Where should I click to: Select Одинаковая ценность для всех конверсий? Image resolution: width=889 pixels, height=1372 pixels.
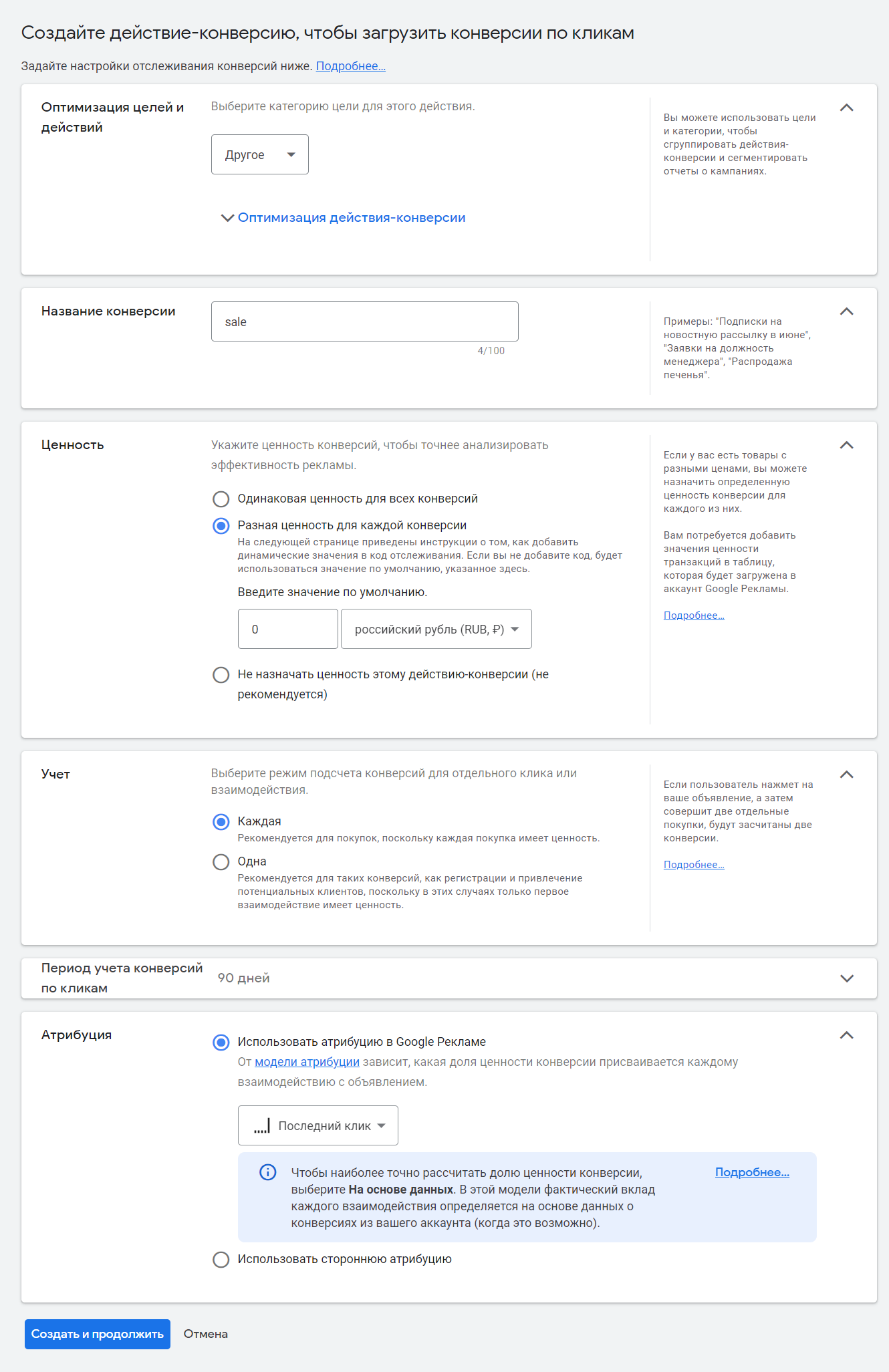pos(221,499)
